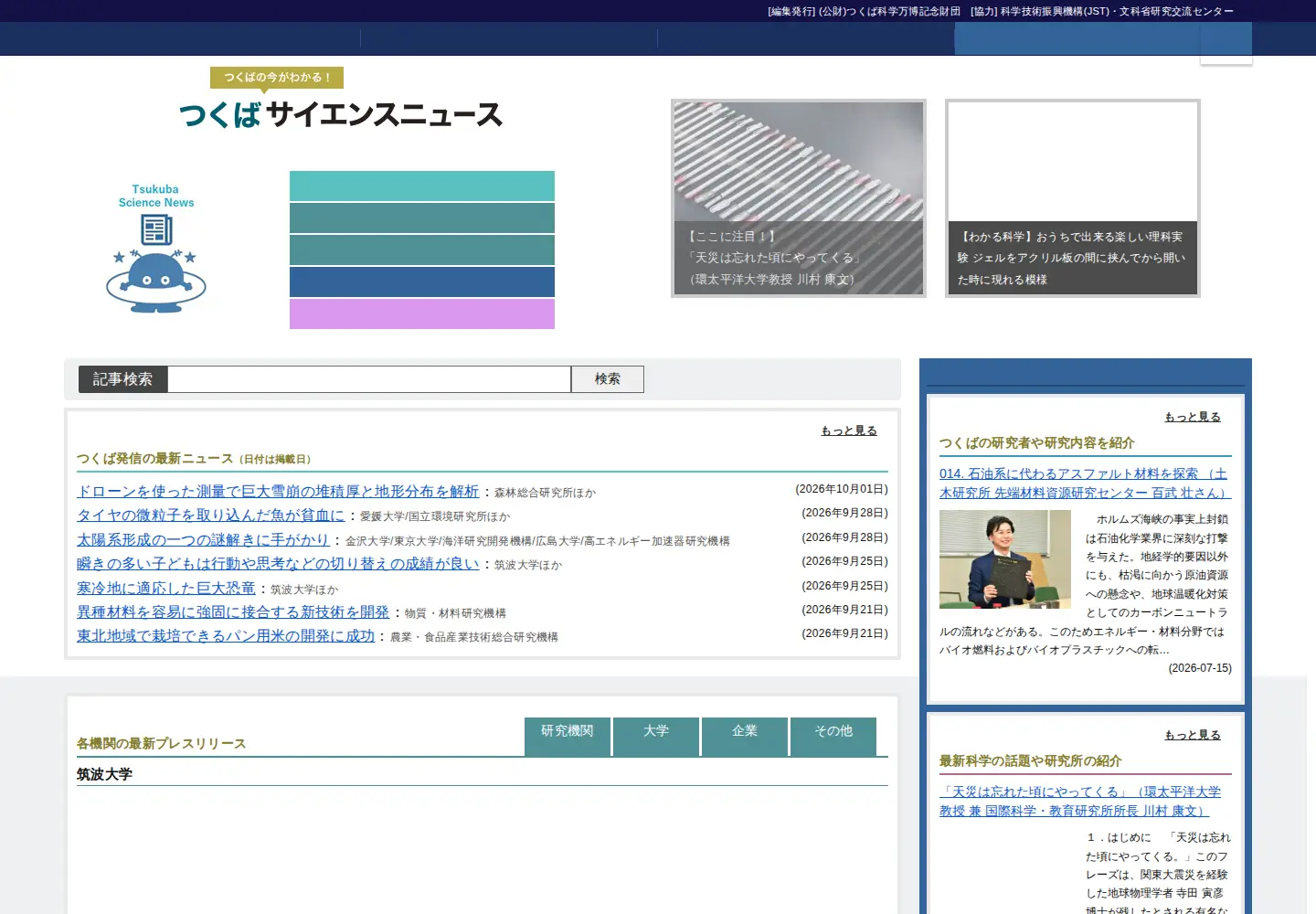1316x914 pixels.
Task: Select the 大学 tab
Action: pyautogui.click(x=656, y=737)
